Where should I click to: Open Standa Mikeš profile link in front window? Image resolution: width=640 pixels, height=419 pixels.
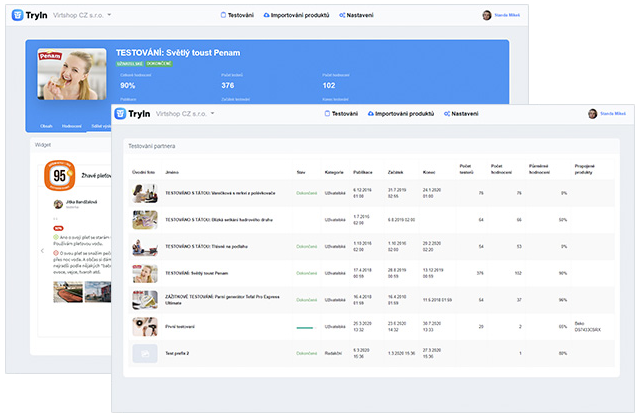click(x=613, y=113)
